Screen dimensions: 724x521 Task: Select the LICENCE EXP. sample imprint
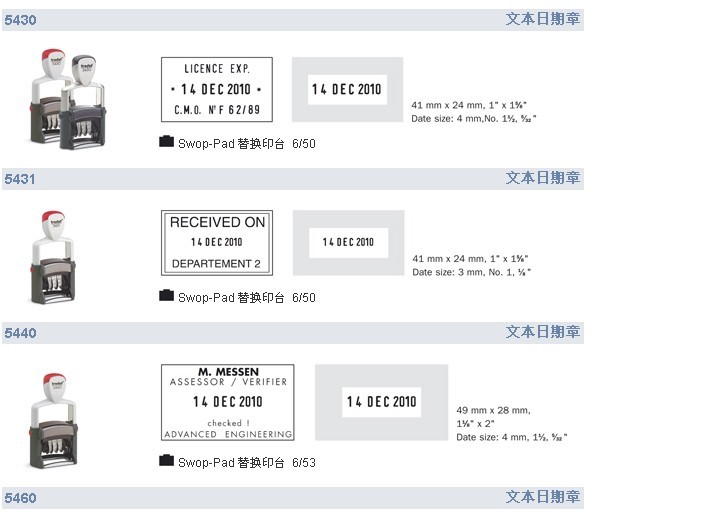pyautogui.click(x=217, y=90)
